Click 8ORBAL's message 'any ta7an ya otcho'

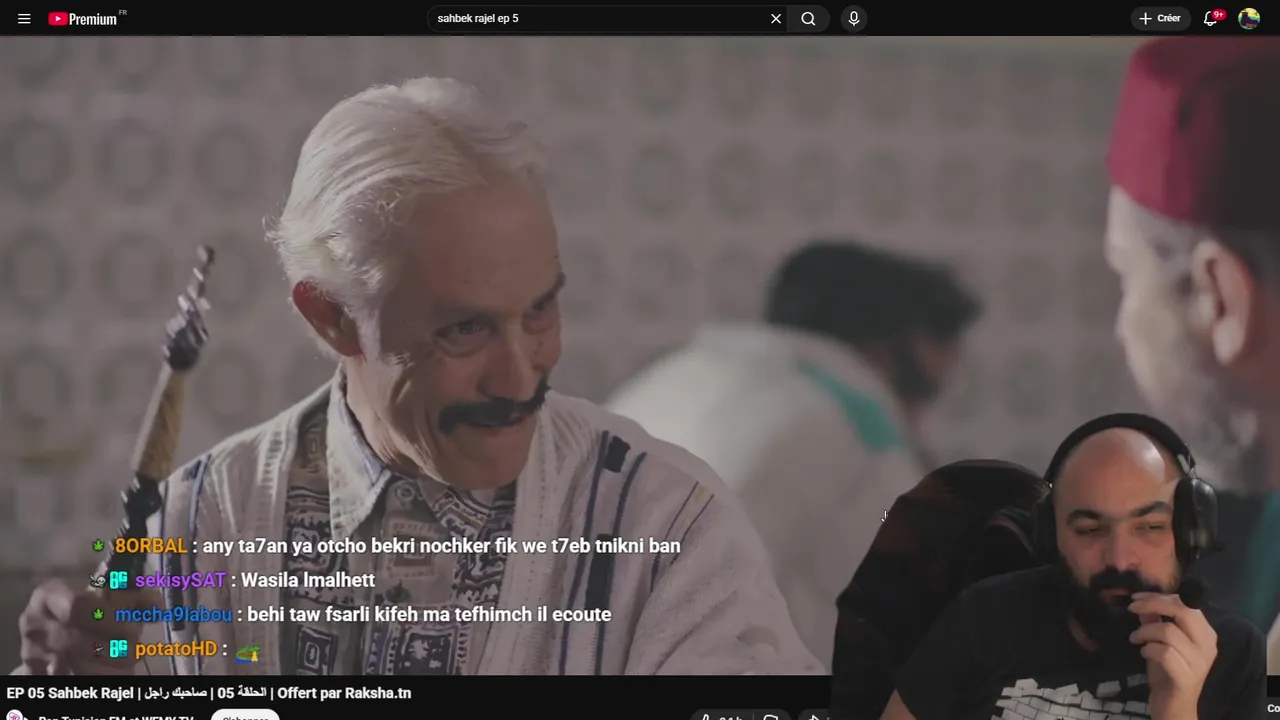(441, 546)
